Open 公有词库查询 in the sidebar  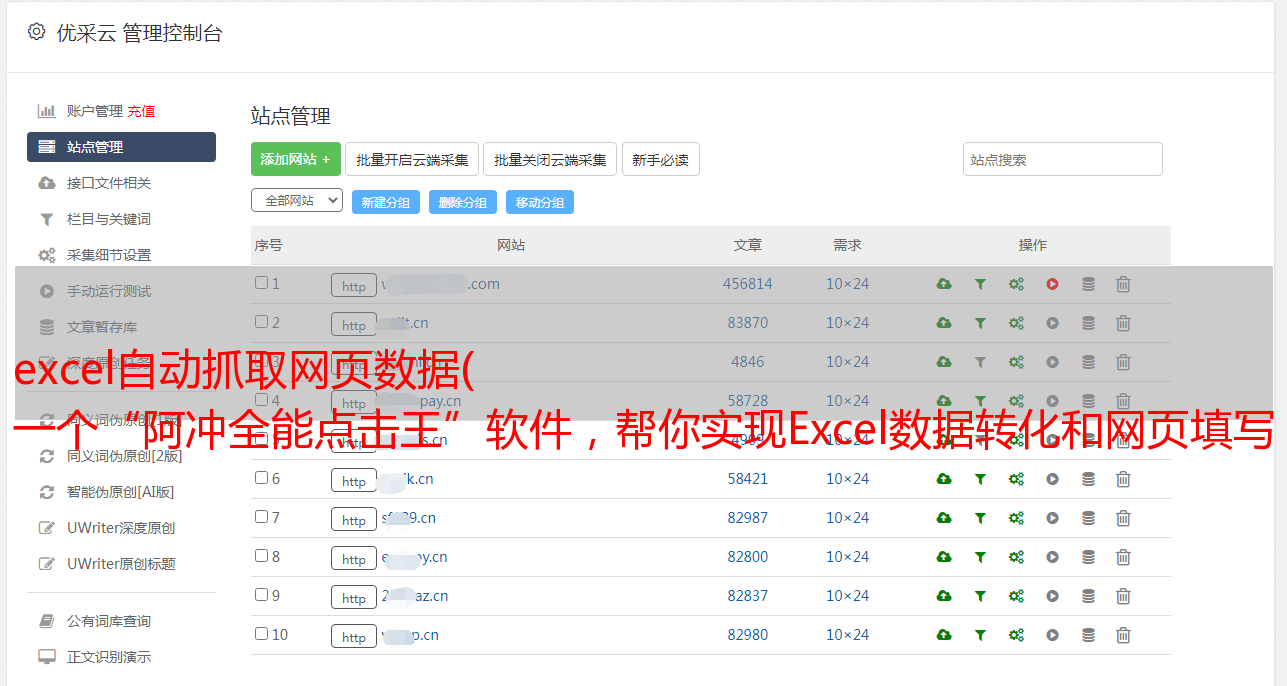(x=109, y=621)
